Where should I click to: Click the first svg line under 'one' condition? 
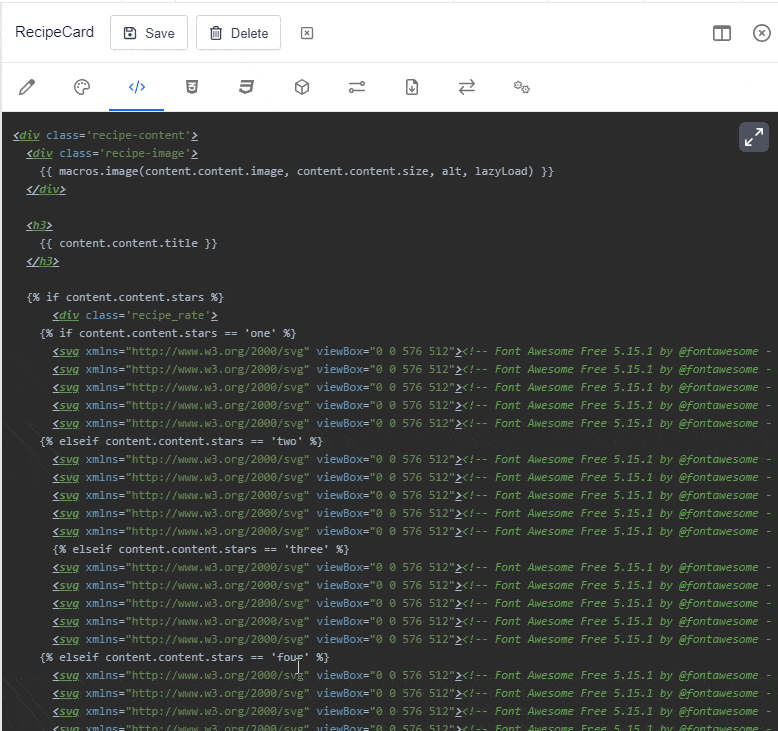click(412, 351)
